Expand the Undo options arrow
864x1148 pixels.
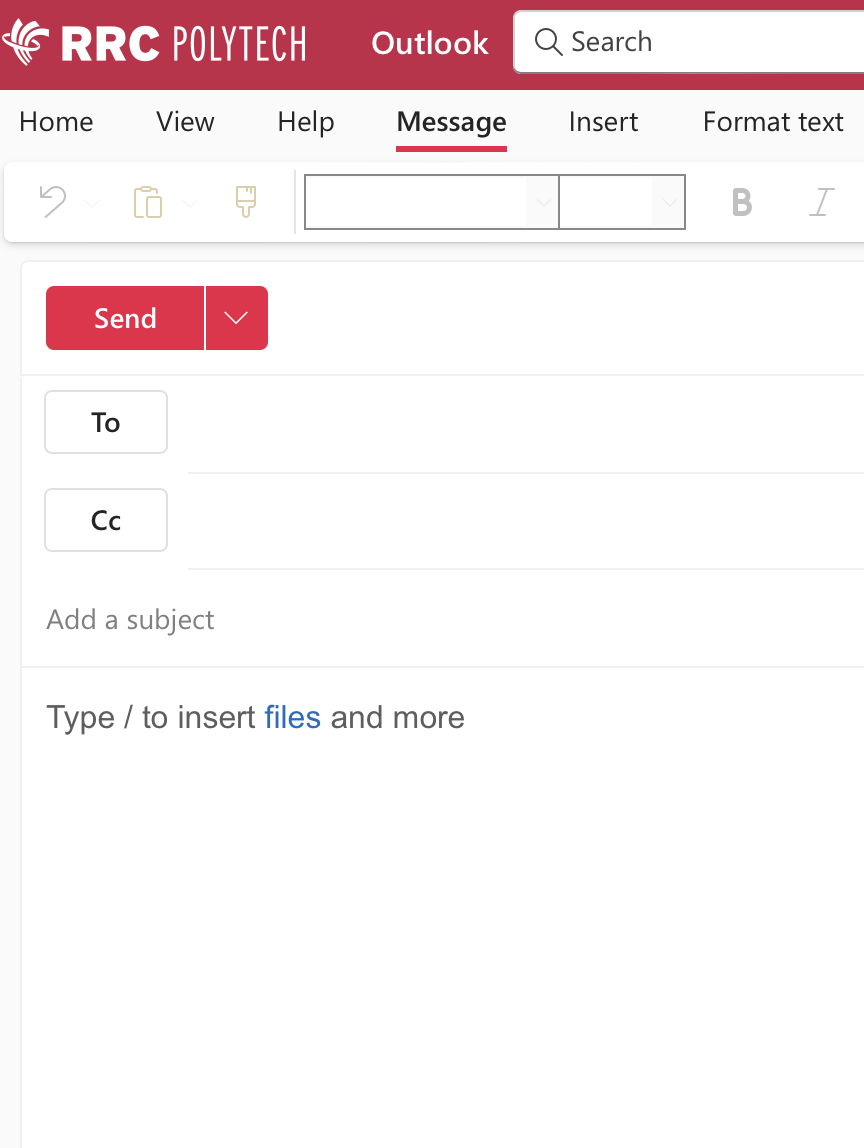(92, 202)
